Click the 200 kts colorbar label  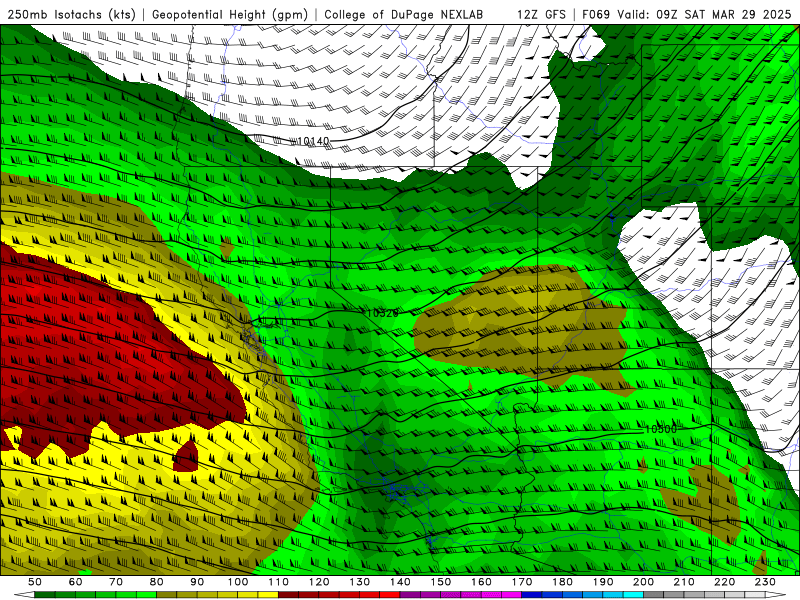[x=644, y=582]
